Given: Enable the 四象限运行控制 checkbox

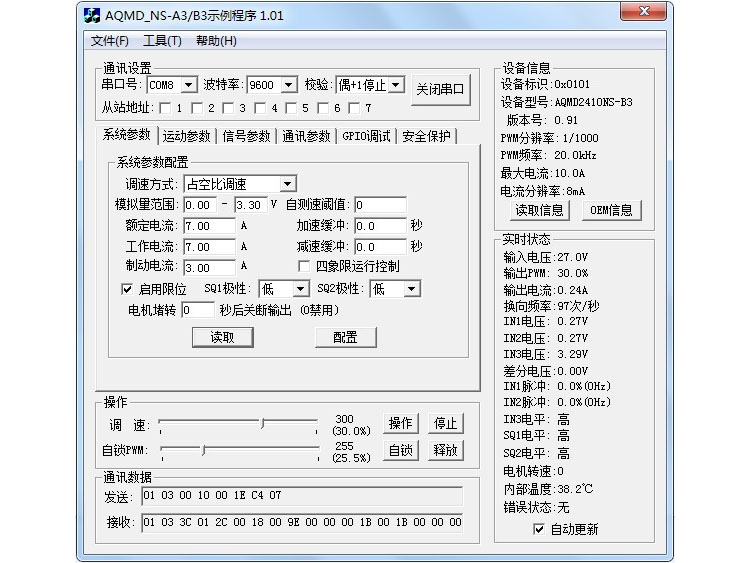Looking at the screenshot, I should [305, 267].
